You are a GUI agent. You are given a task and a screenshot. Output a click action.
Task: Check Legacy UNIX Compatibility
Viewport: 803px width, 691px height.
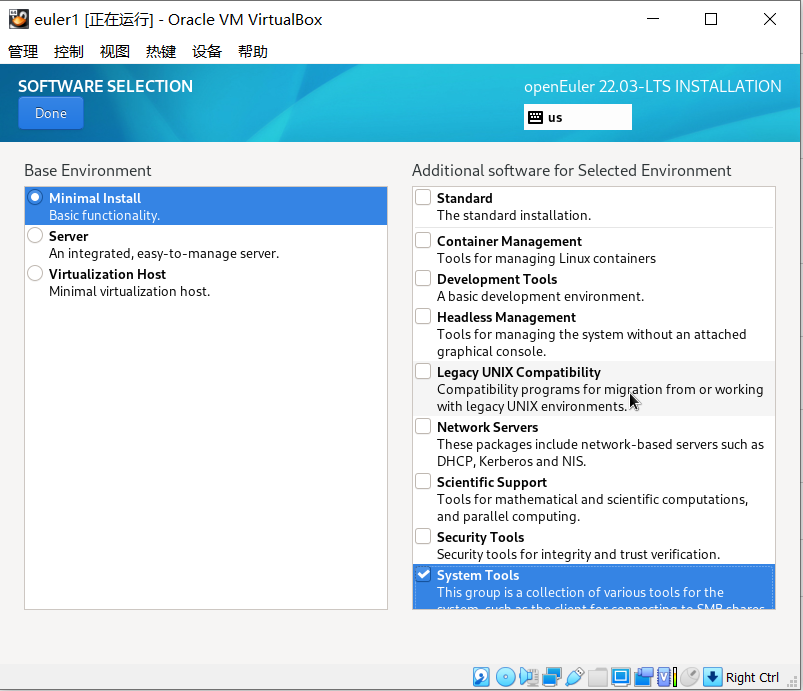point(423,371)
